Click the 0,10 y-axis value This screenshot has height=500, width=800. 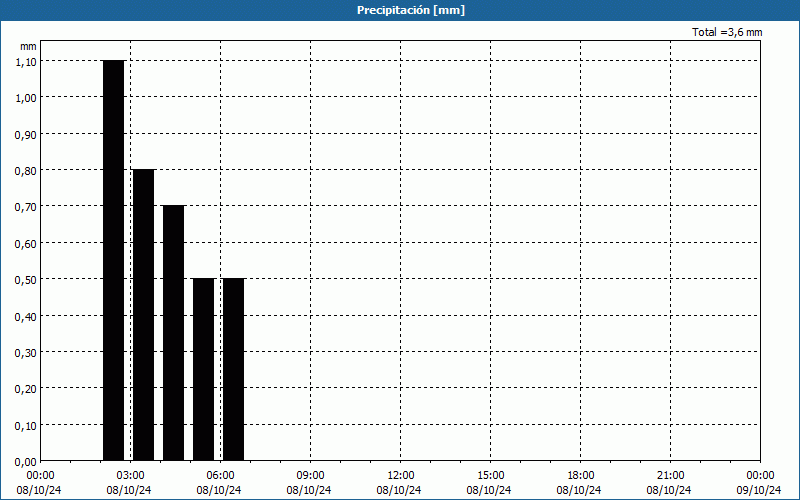click(26, 426)
